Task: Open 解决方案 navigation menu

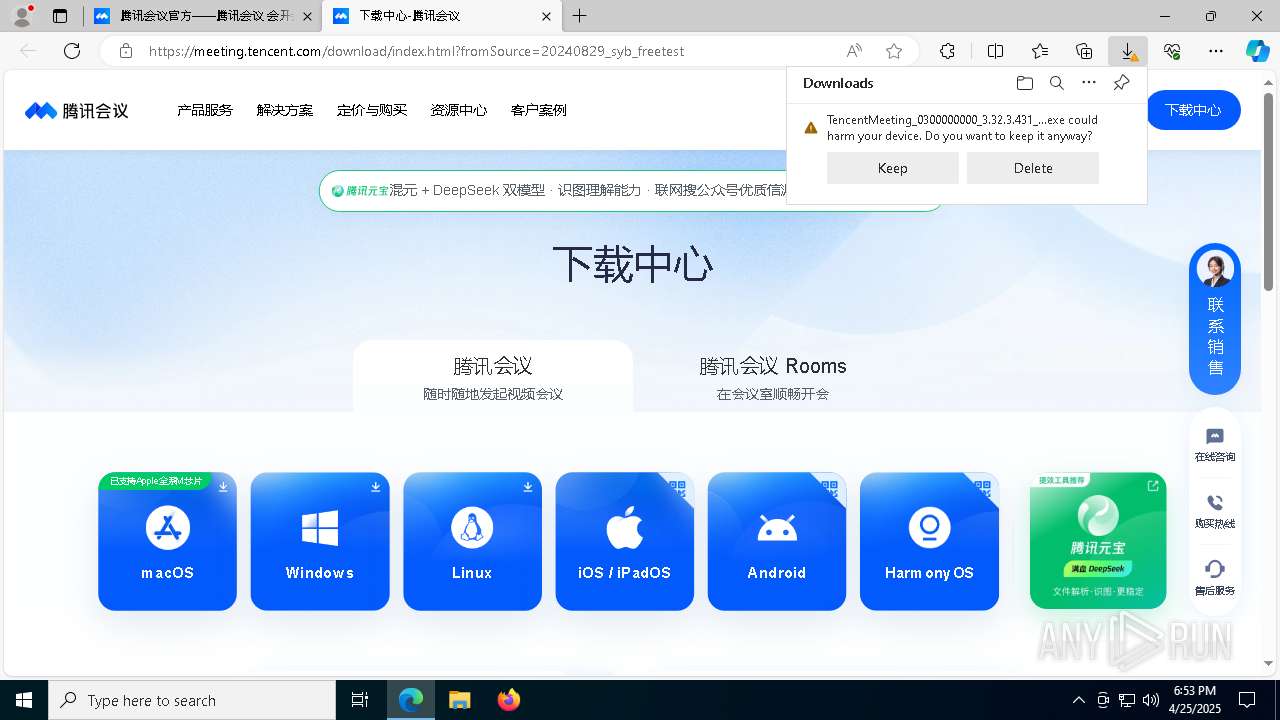Action: [x=285, y=110]
